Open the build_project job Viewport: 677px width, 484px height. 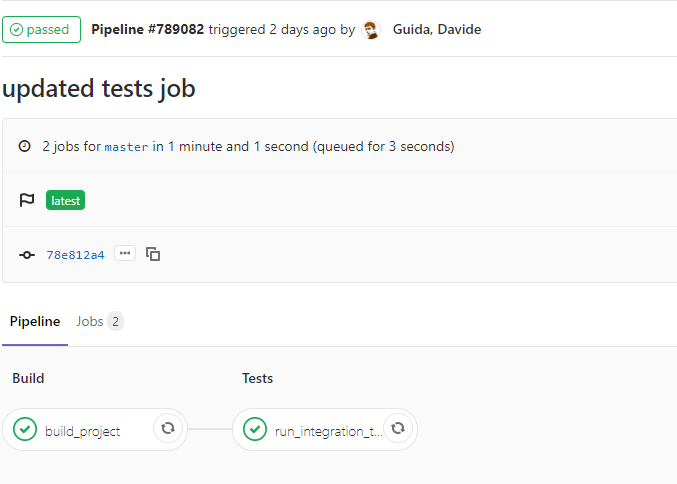82,431
